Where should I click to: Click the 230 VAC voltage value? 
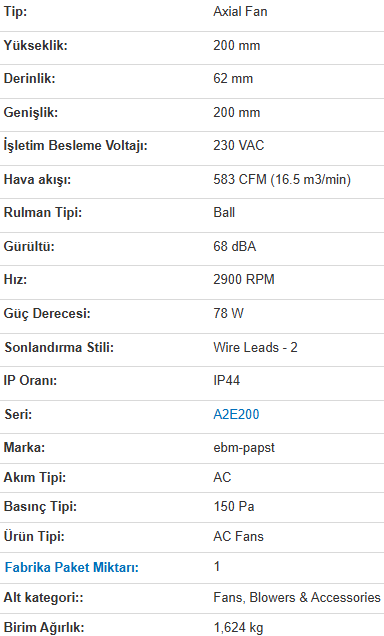point(238,145)
